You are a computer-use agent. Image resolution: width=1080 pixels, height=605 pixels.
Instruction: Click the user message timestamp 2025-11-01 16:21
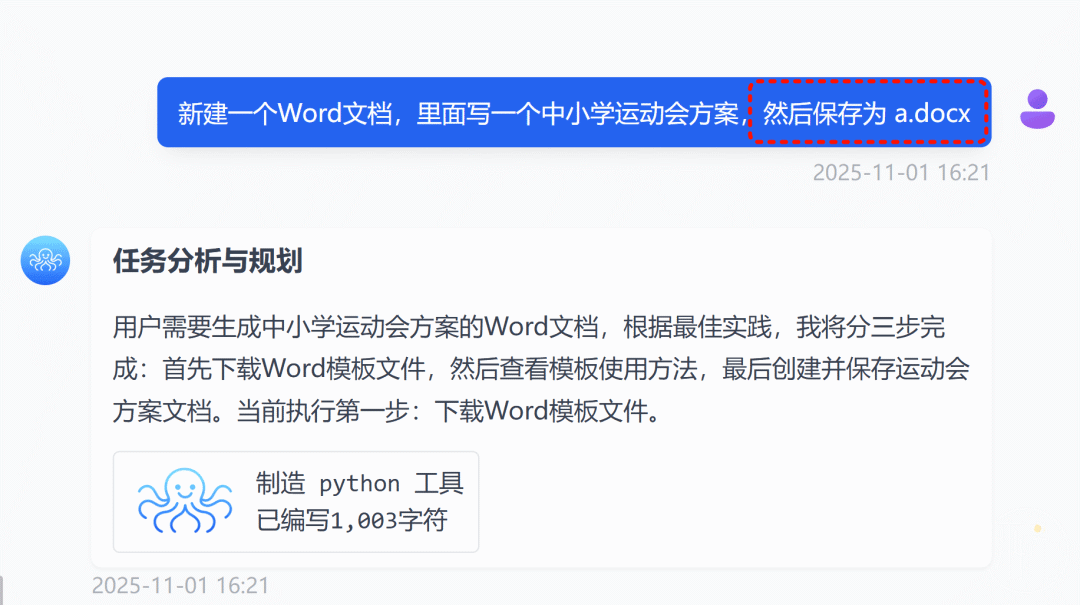(901, 172)
